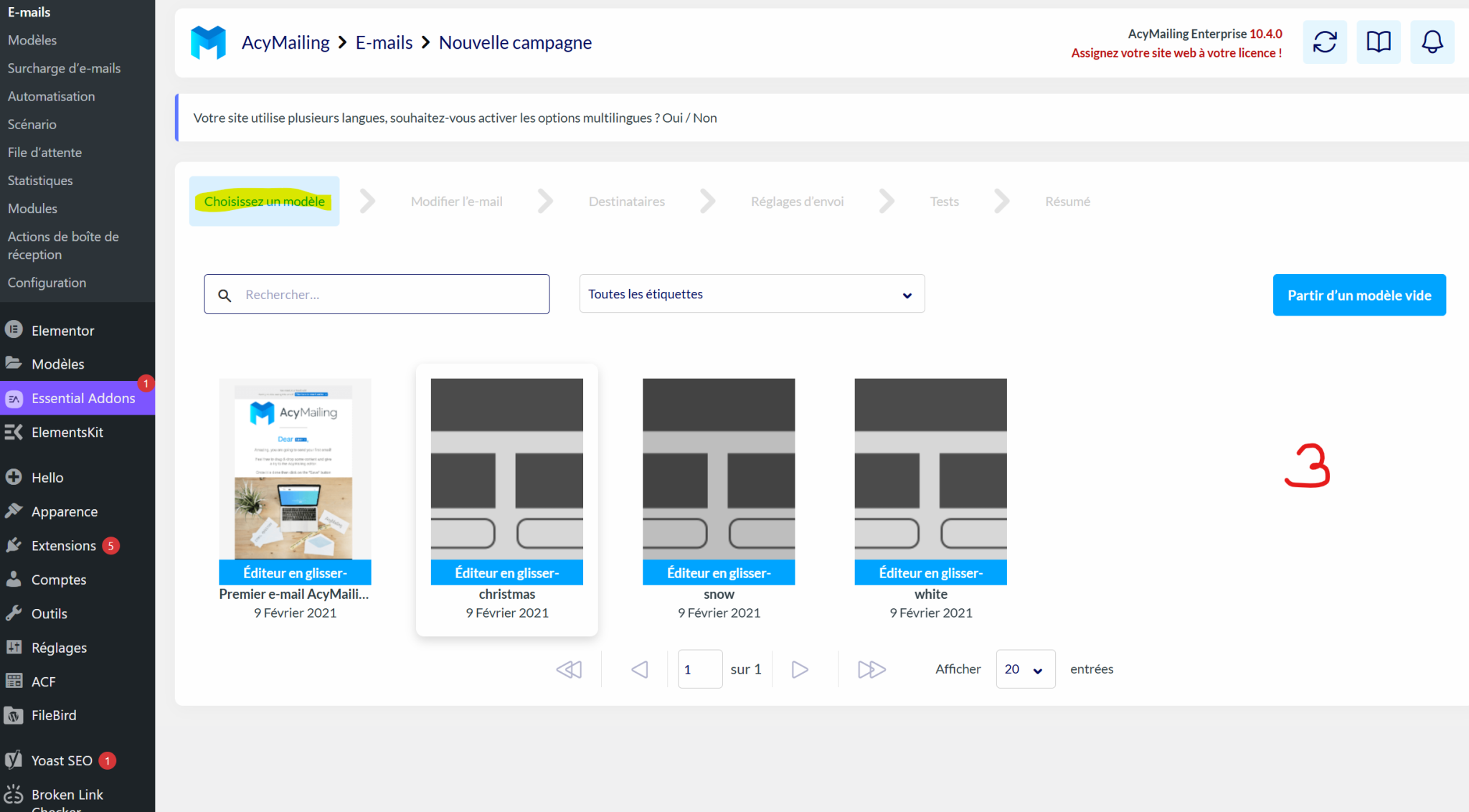Image resolution: width=1469 pixels, height=812 pixels.
Task: Focus the Rechercher search field
Action: point(377,294)
